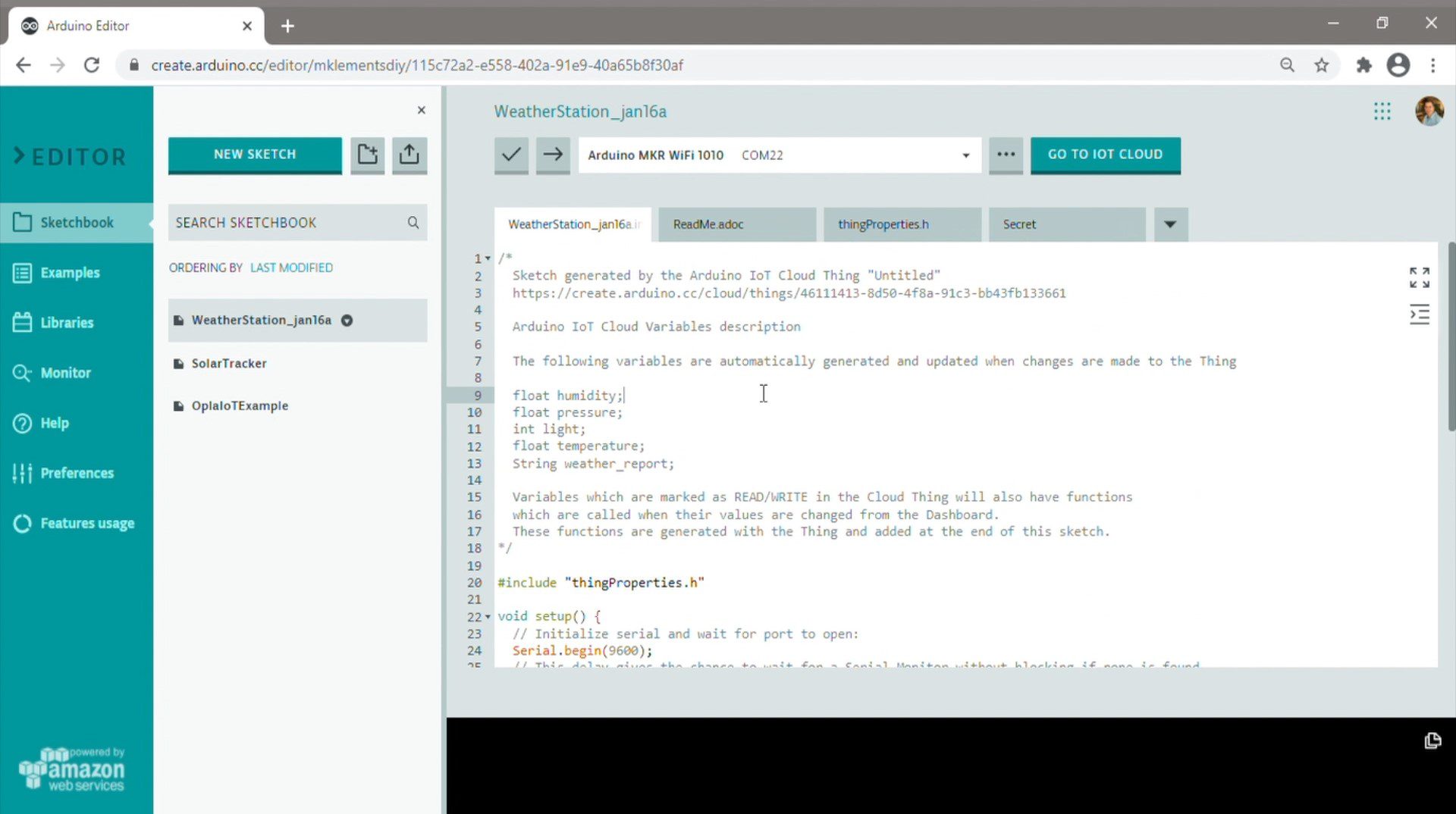The image size is (1456, 814).
Task: Open the Arduino apps grid menu
Action: (x=1382, y=111)
